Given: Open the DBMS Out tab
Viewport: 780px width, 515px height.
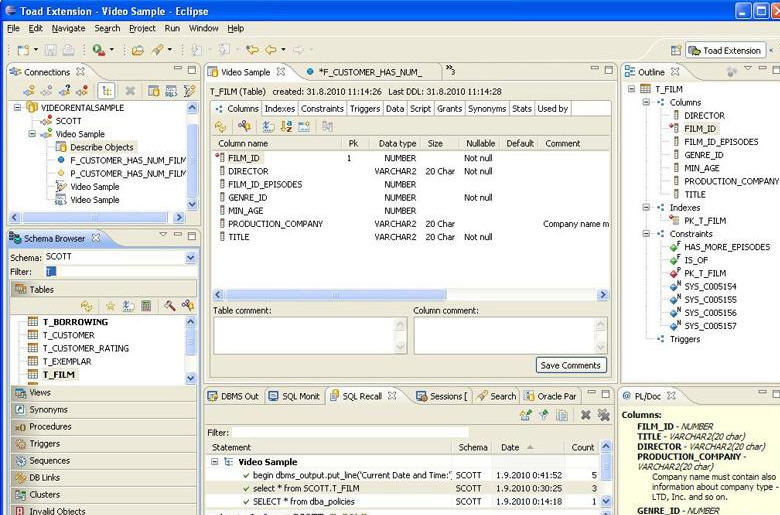Looking at the screenshot, I should coord(234,396).
